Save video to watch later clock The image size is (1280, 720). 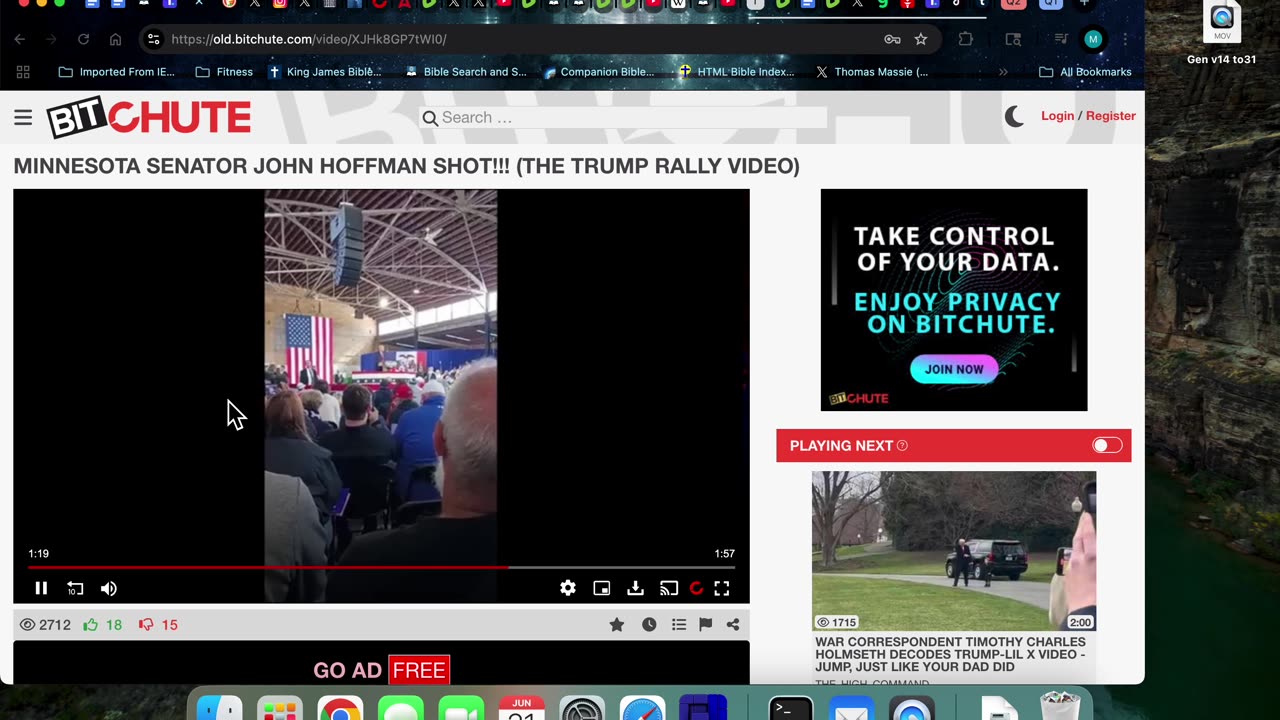click(649, 625)
